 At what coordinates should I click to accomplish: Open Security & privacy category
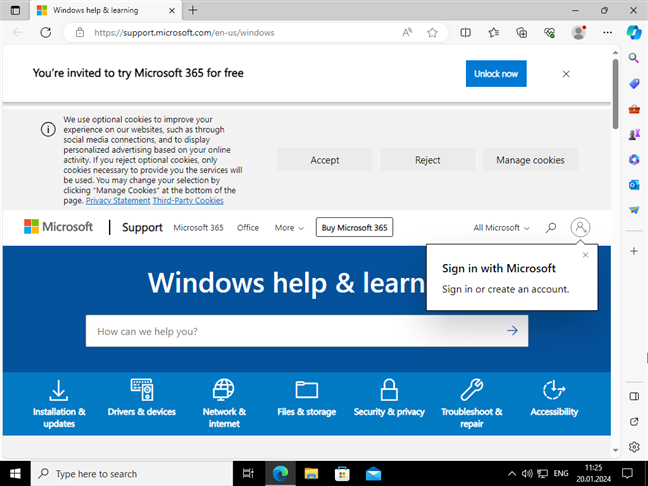coord(389,398)
